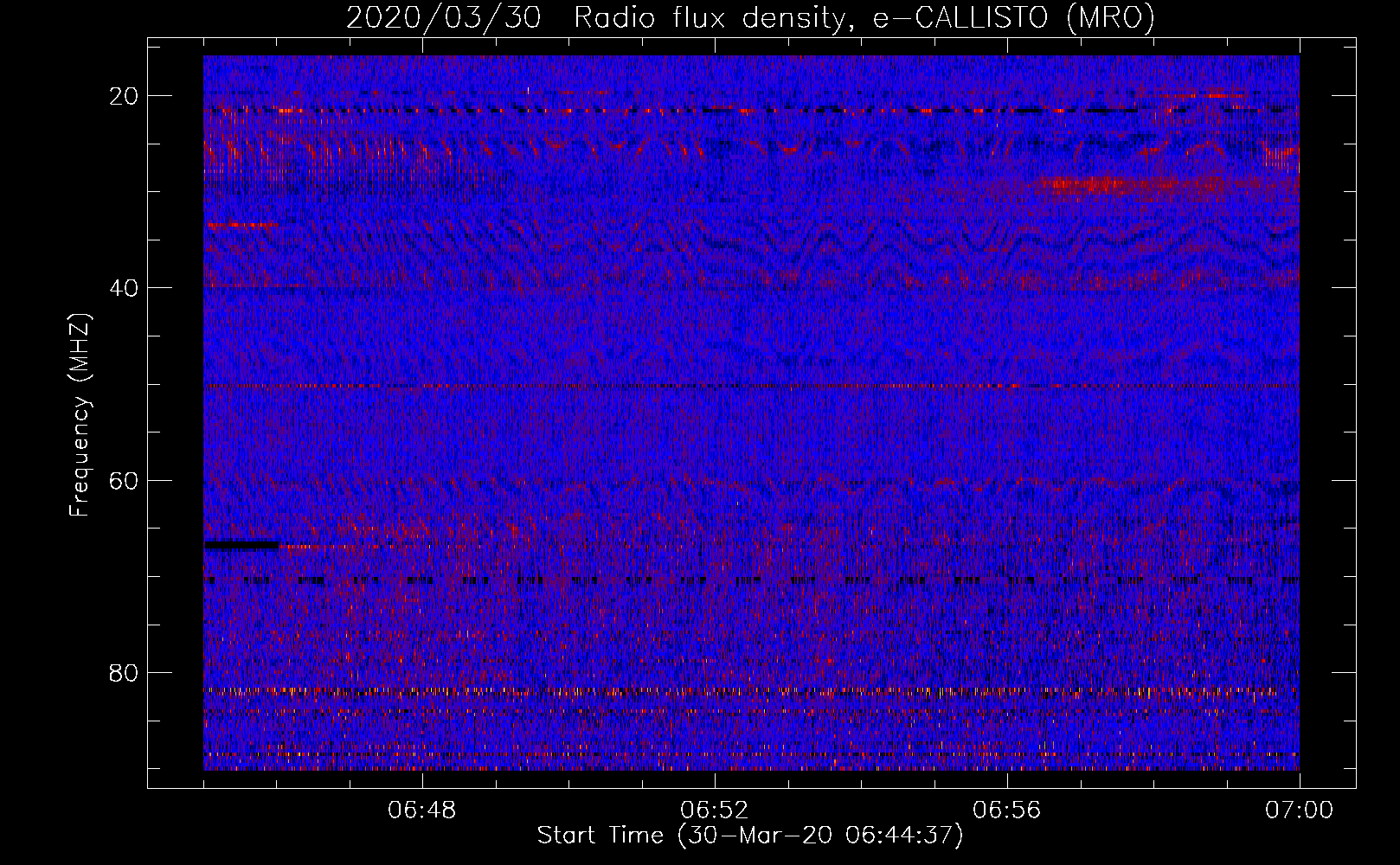Screen dimensions: 1400x865
Task: Click the plot title "2020/03/30 Radio flux density, e-CALLISTO (MRO)"
Action: 750,17
